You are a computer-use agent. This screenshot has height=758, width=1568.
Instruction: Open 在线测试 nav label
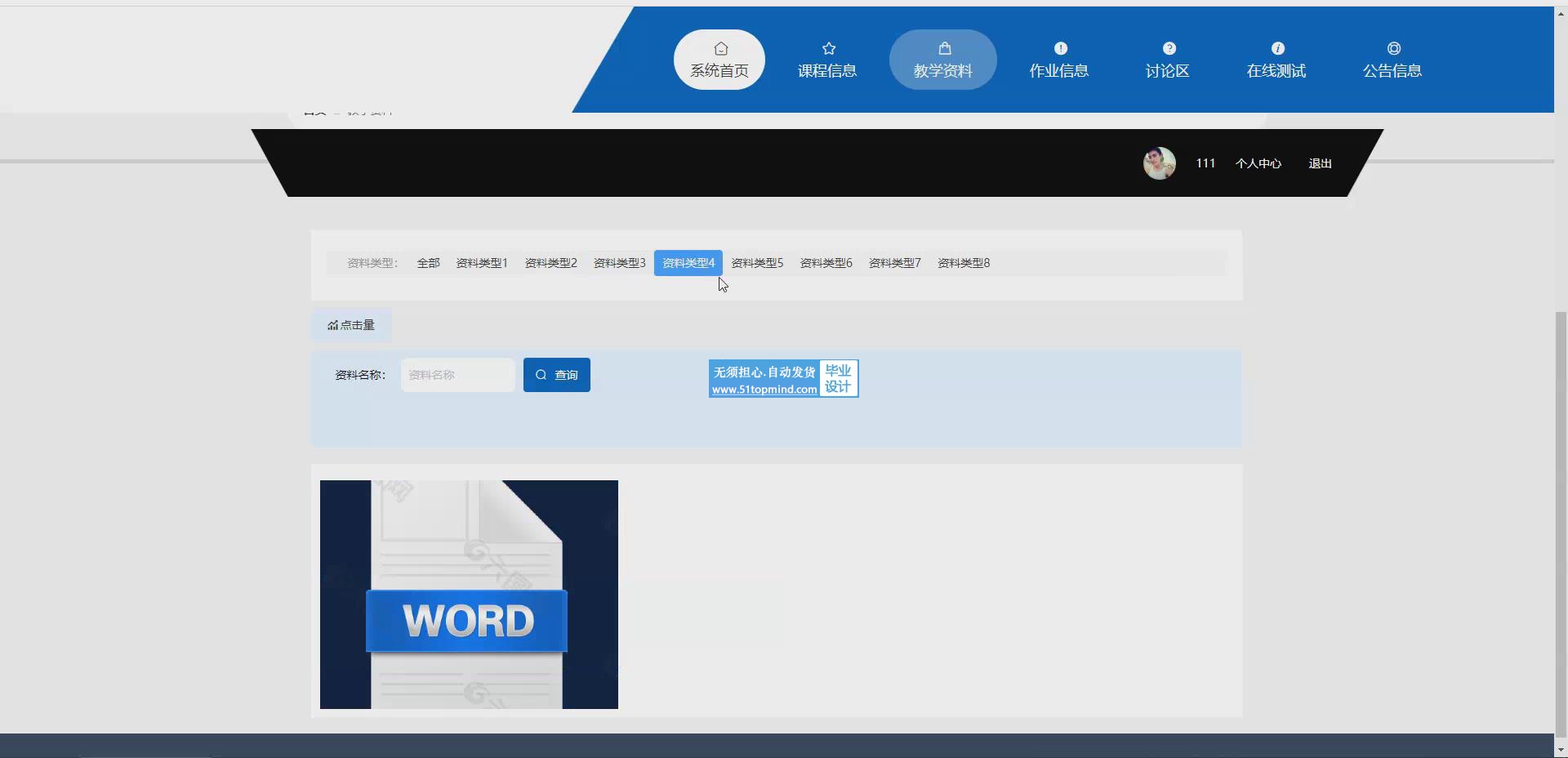[x=1276, y=71]
